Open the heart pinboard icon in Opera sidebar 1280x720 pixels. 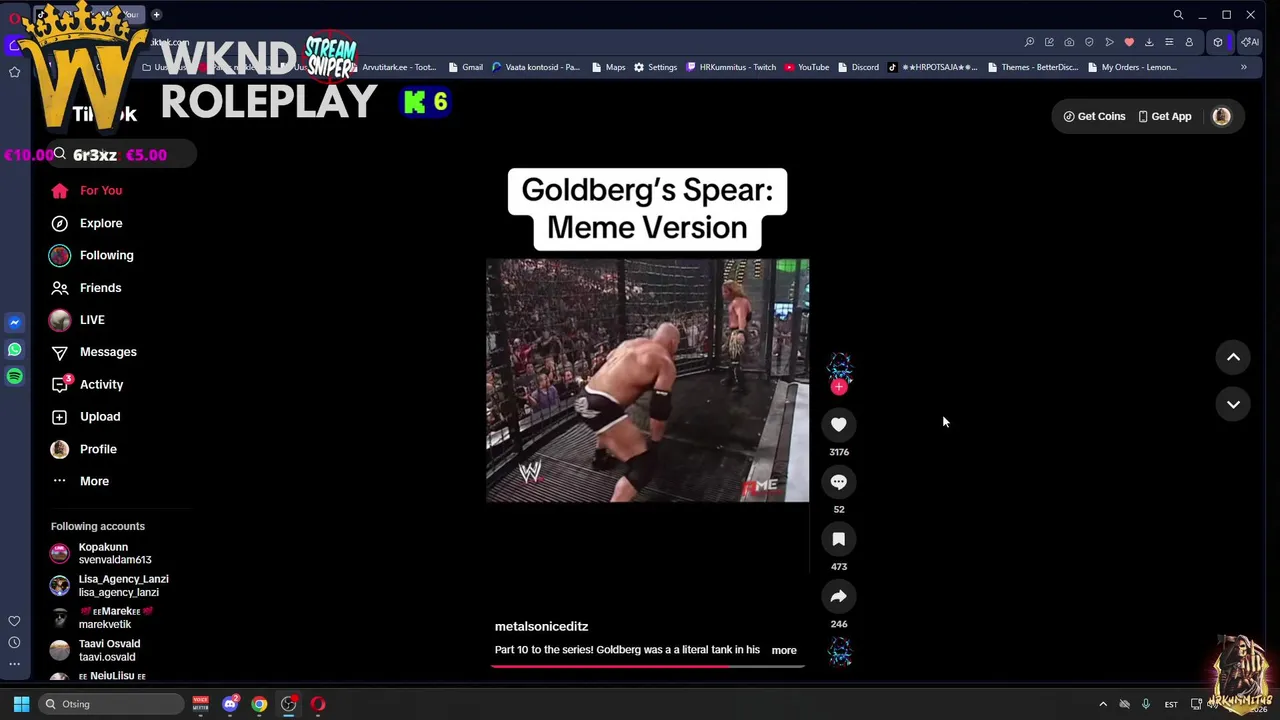tap(14, 621)
